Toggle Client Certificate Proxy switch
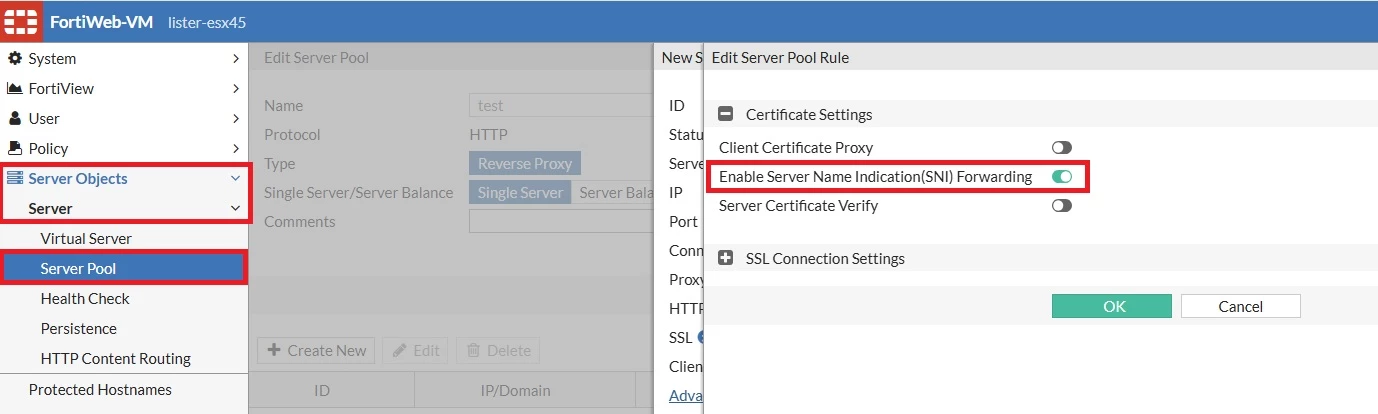1378x414 pixels. pyautogui.click(x=1062, y=147)
